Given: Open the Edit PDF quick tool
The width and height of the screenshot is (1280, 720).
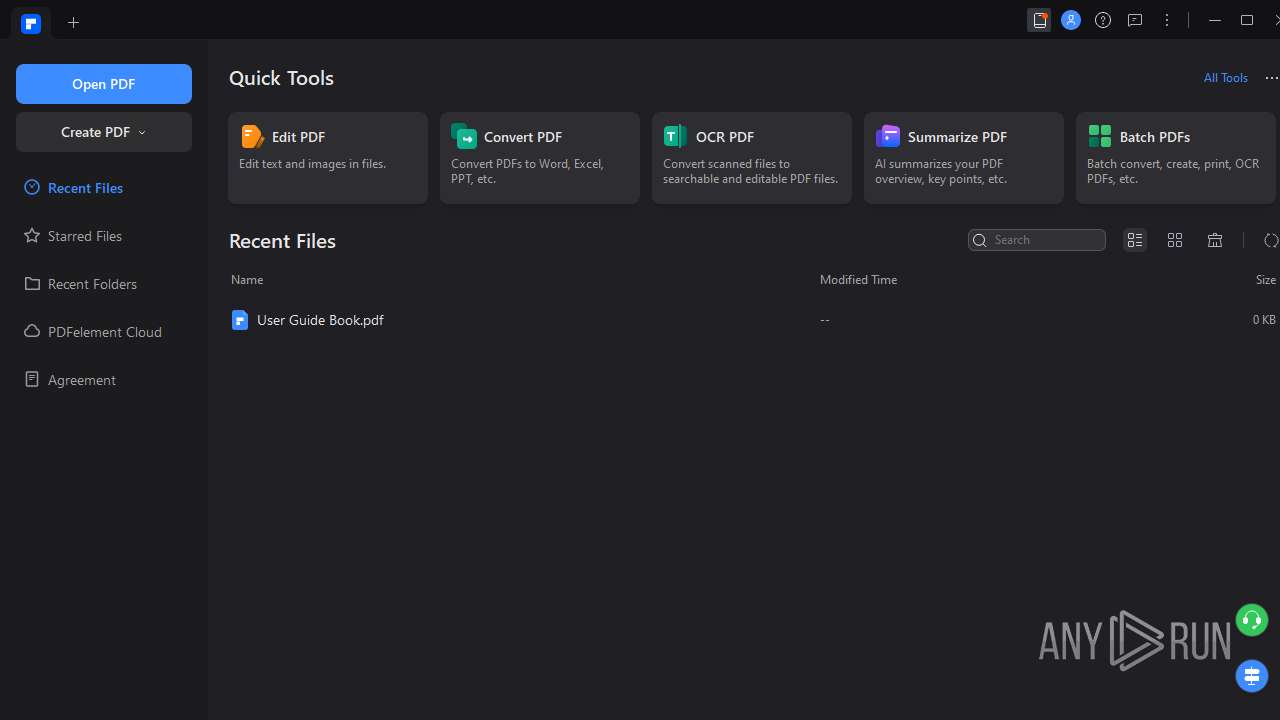Looking at the screenshot, I should [328, 158].
